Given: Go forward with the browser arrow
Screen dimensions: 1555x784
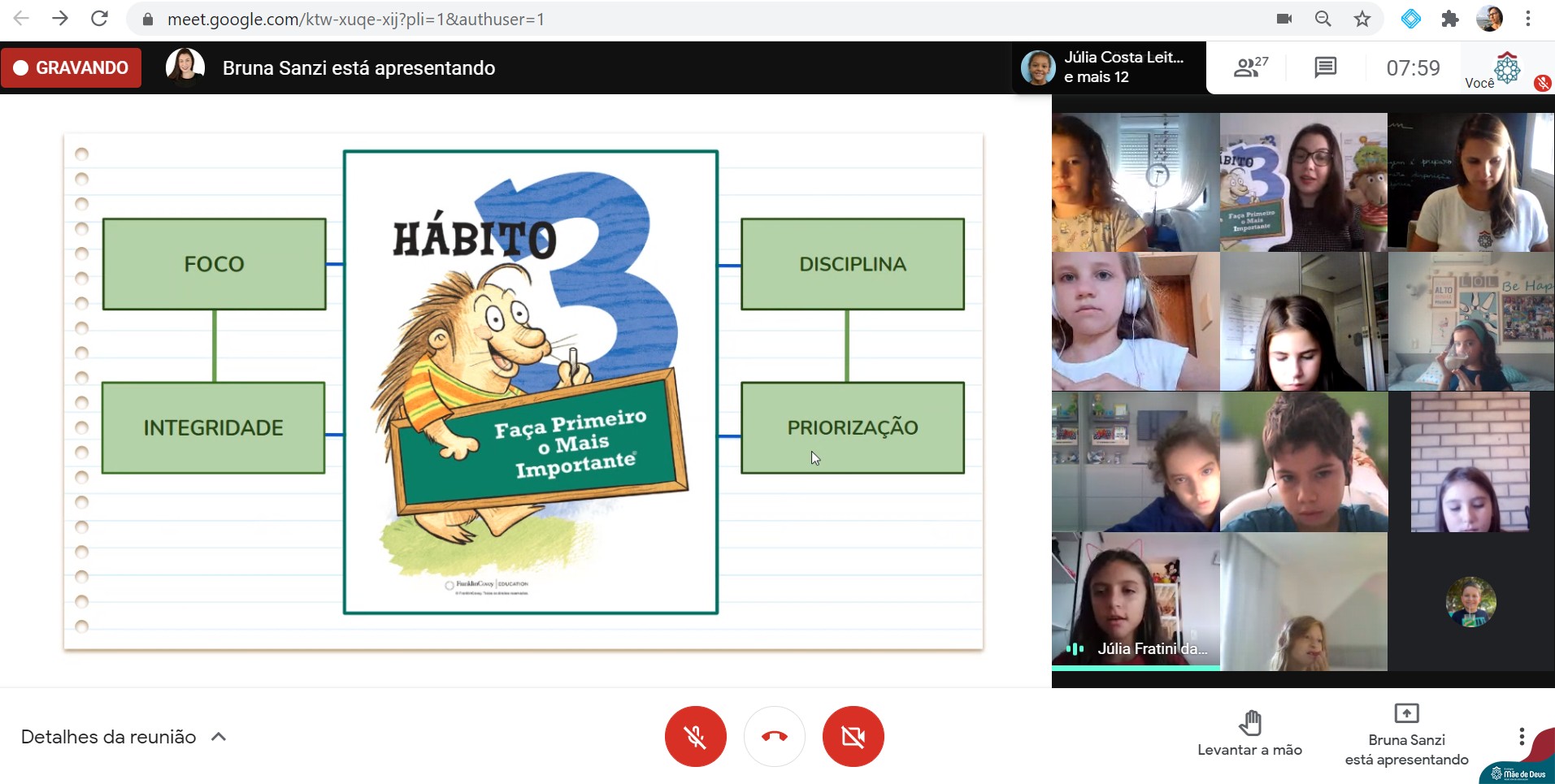Looking at the screenshot, I should 60,19.
